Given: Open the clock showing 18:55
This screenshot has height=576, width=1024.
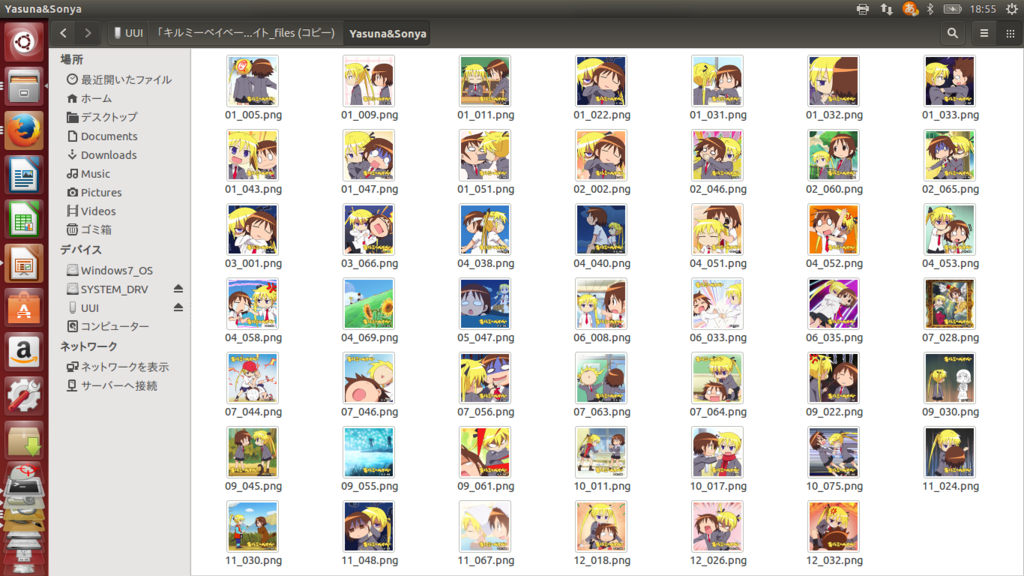Looking at the screenshot, I should (x=983, y=9).
